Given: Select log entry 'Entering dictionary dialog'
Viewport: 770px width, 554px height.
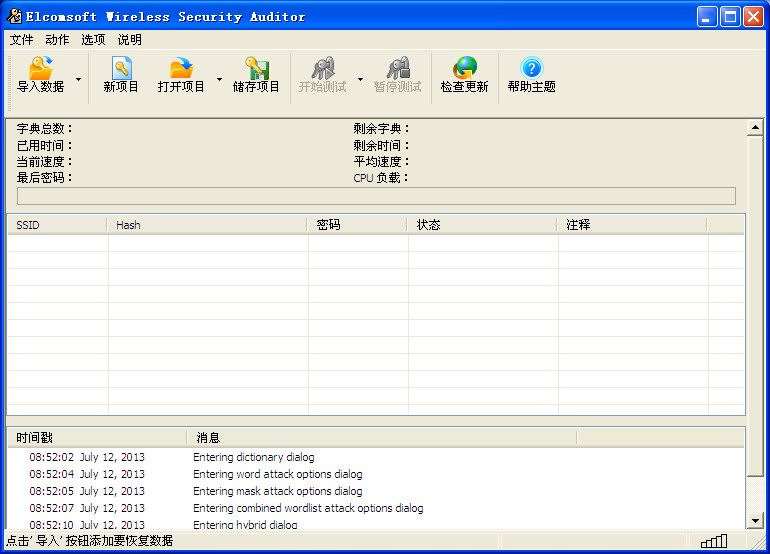Looking at the screenshot, I should pos(253,457).
